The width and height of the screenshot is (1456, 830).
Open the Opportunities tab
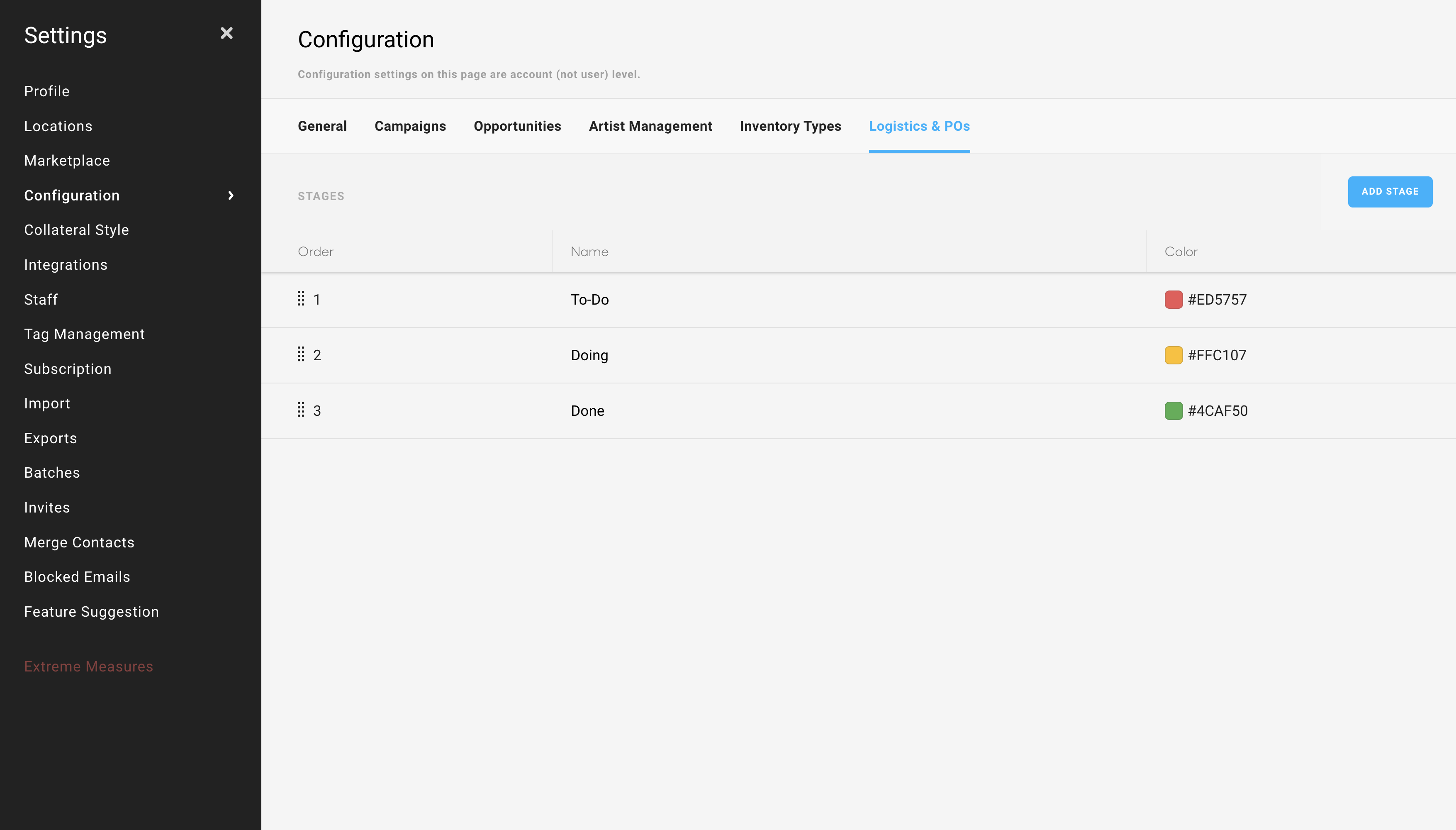(x=517, y=126)
